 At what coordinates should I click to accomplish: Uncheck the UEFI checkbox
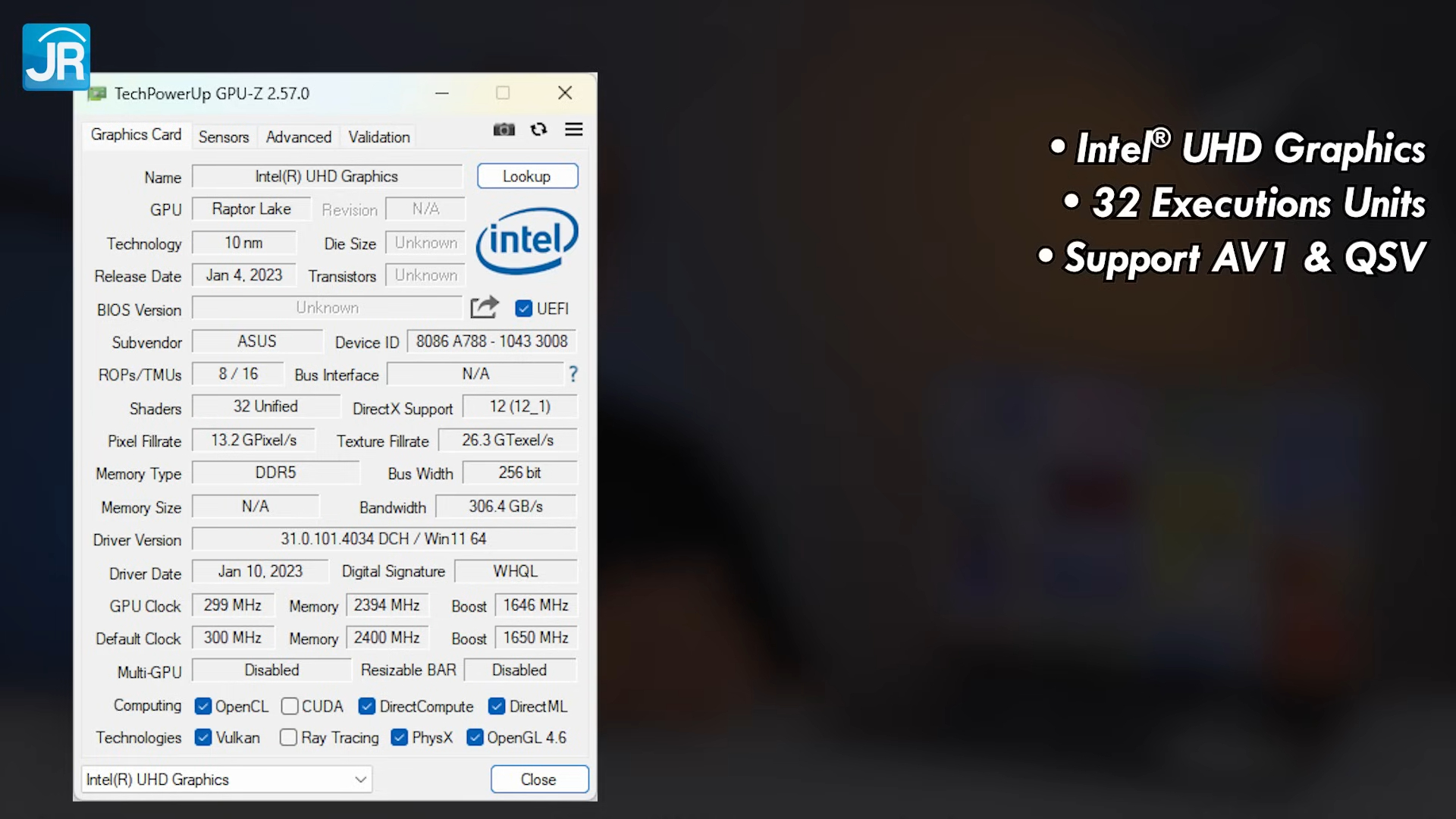click(524, 308)
